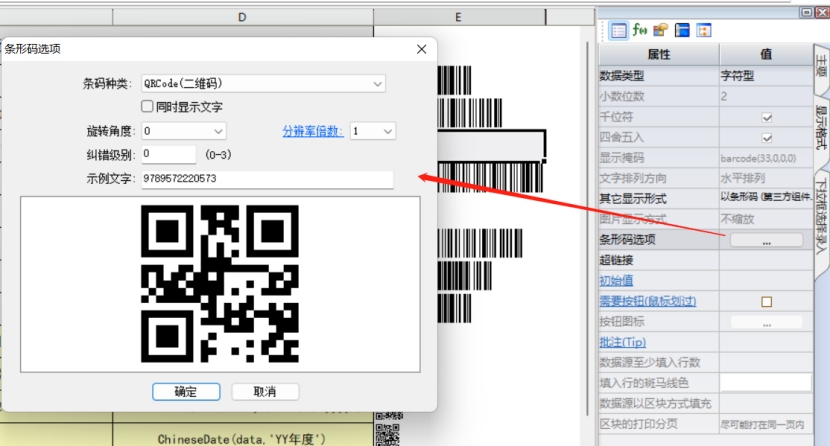Click the barcode(33,0,0,0) value
Viewport: 830px width, 446px height.
click(759, 158)
